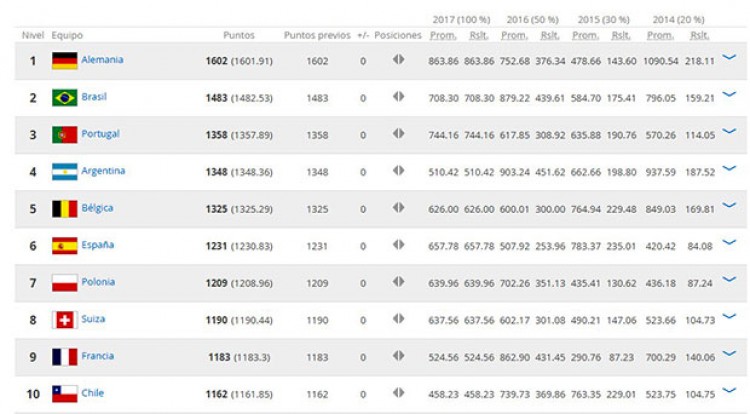This screenshot has height=414, width=750.
Task: Open the Brasil team link
Action: point(95,97)
